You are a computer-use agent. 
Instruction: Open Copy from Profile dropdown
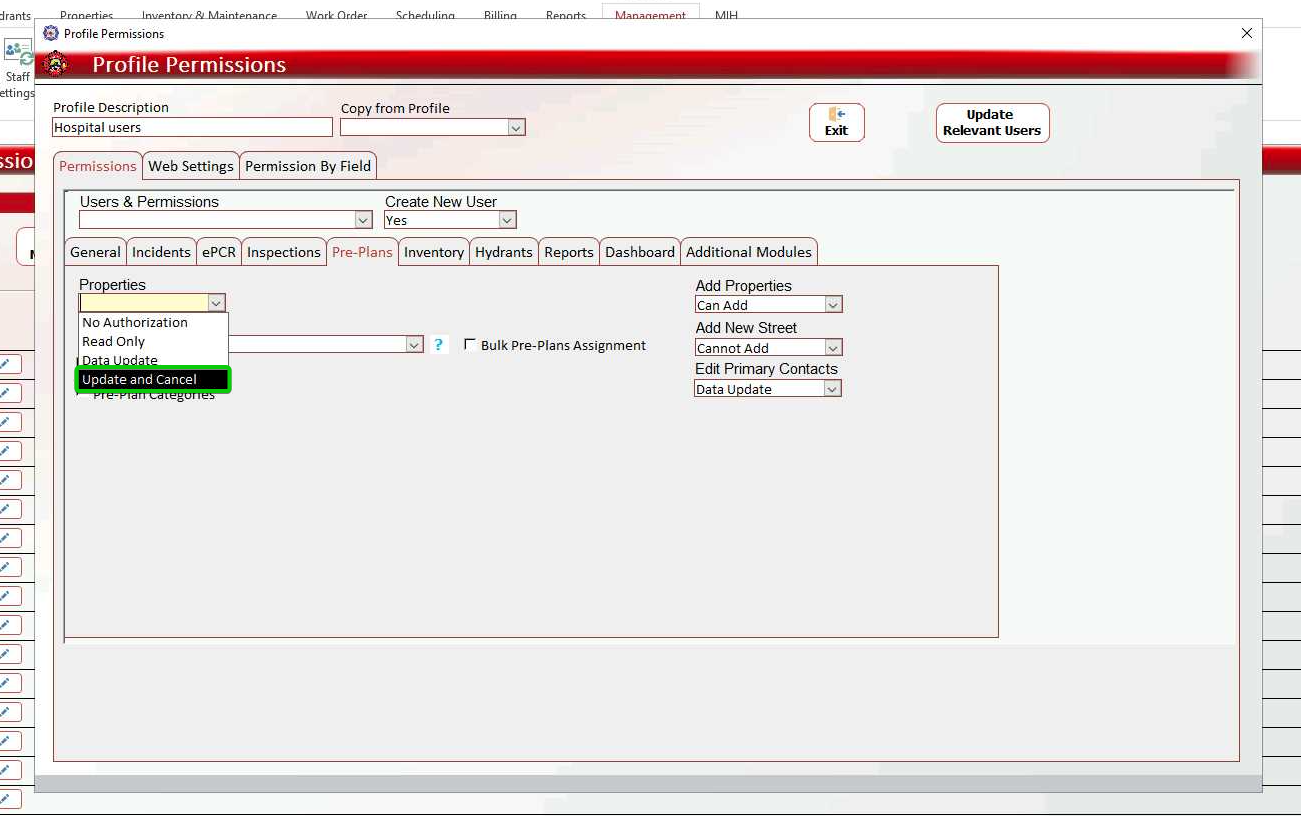point(516,128)
